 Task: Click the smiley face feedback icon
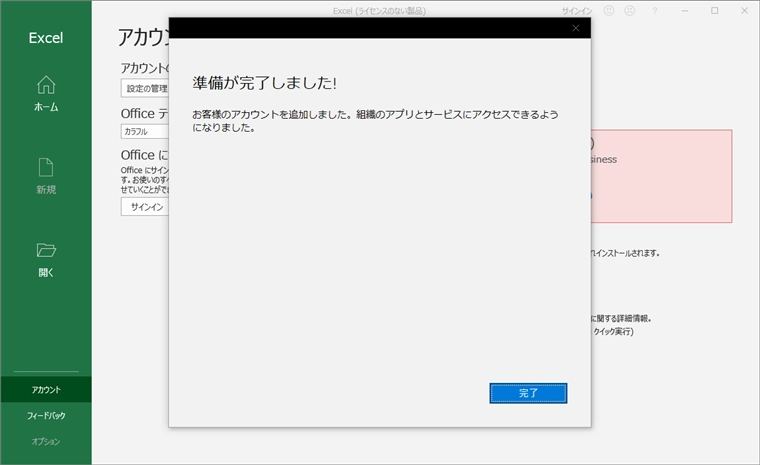point(609,11)
